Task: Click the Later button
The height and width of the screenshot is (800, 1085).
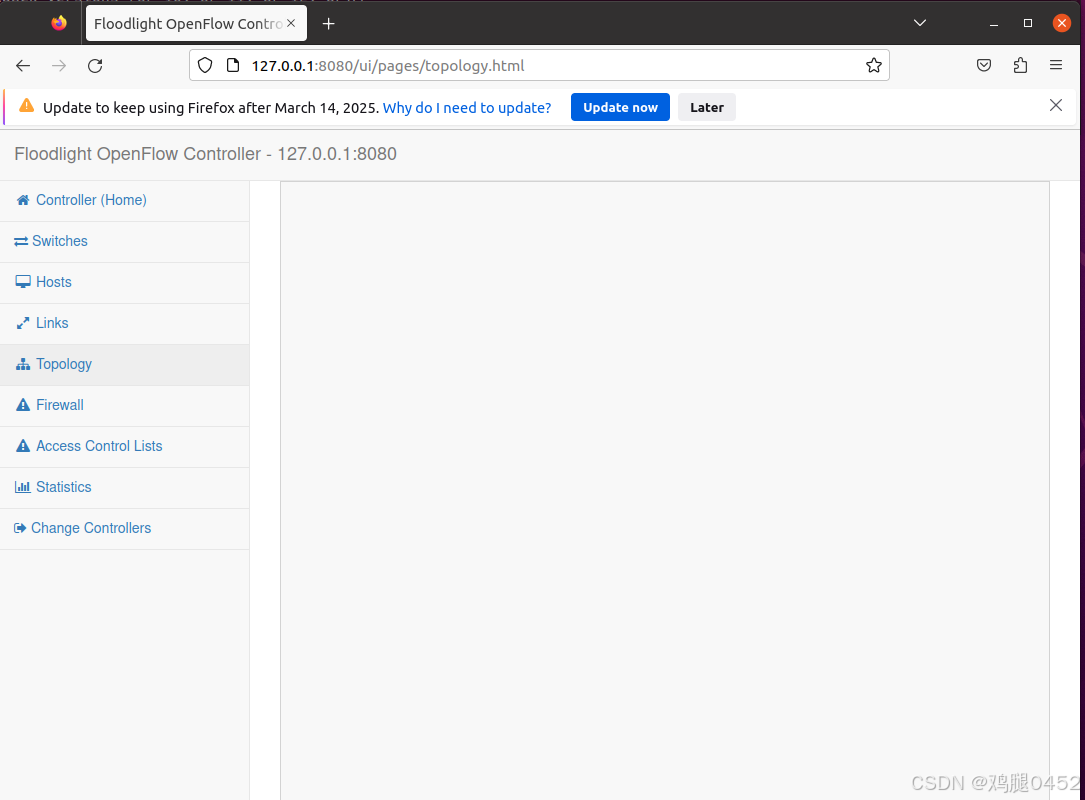Action: (x=706, y=107)
